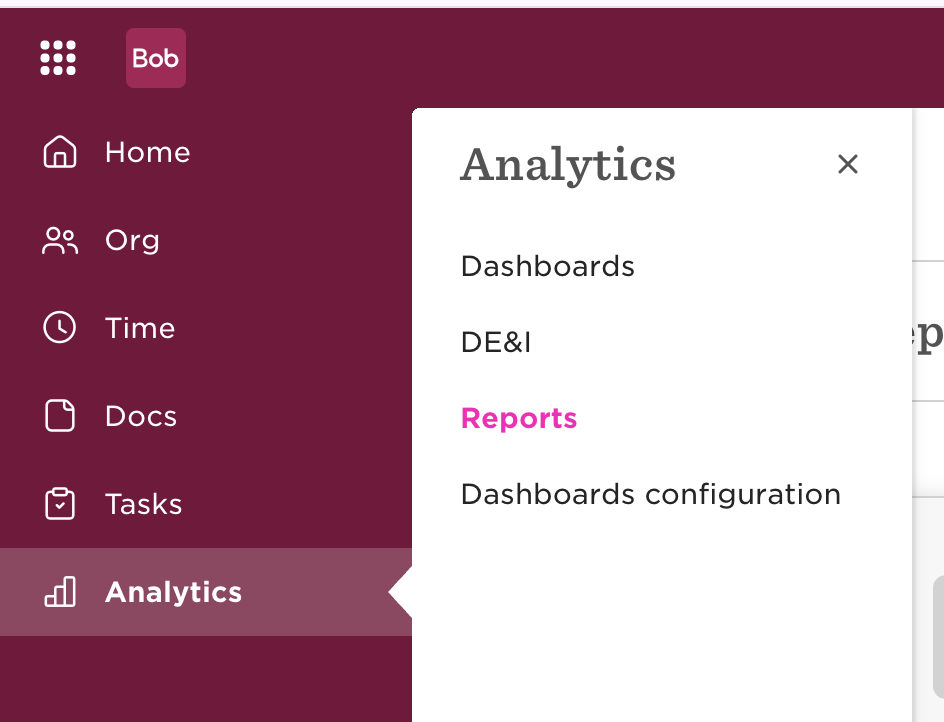This screenshot has width=944, height=722.
Task: Click the clipboard checkmark icon for Tasks
Action: click(x=60, y=503)
